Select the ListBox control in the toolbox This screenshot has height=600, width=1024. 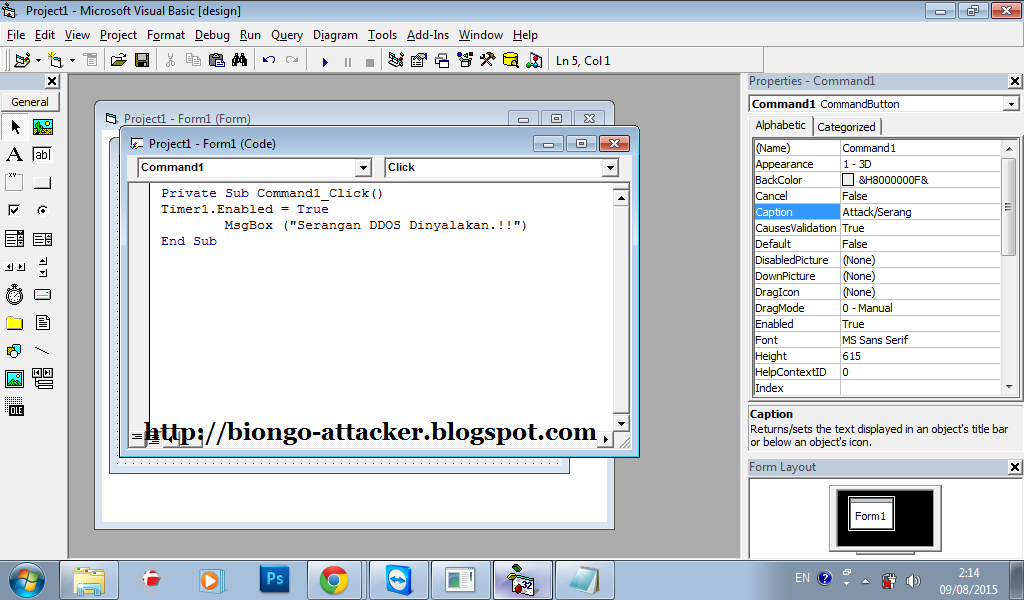tap(42, 239)
